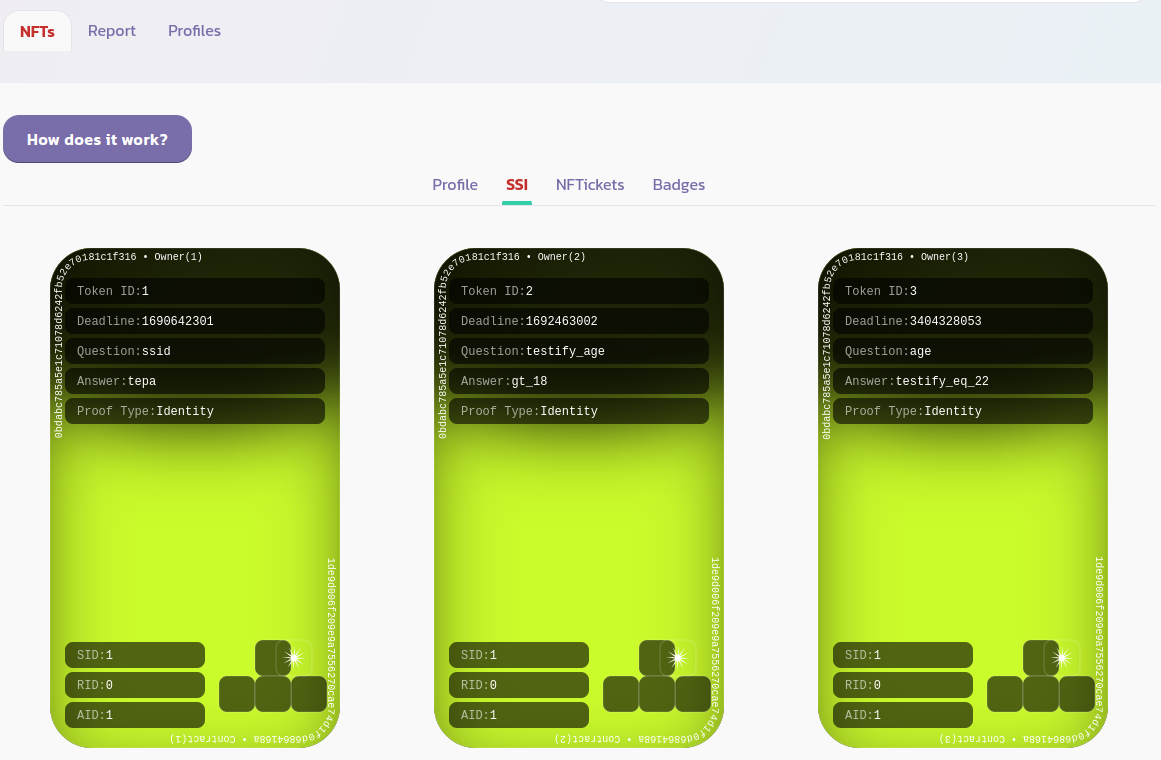
Task: Click the sparkle icon on Owner(3) card
Action: (x=1061, y=657)
